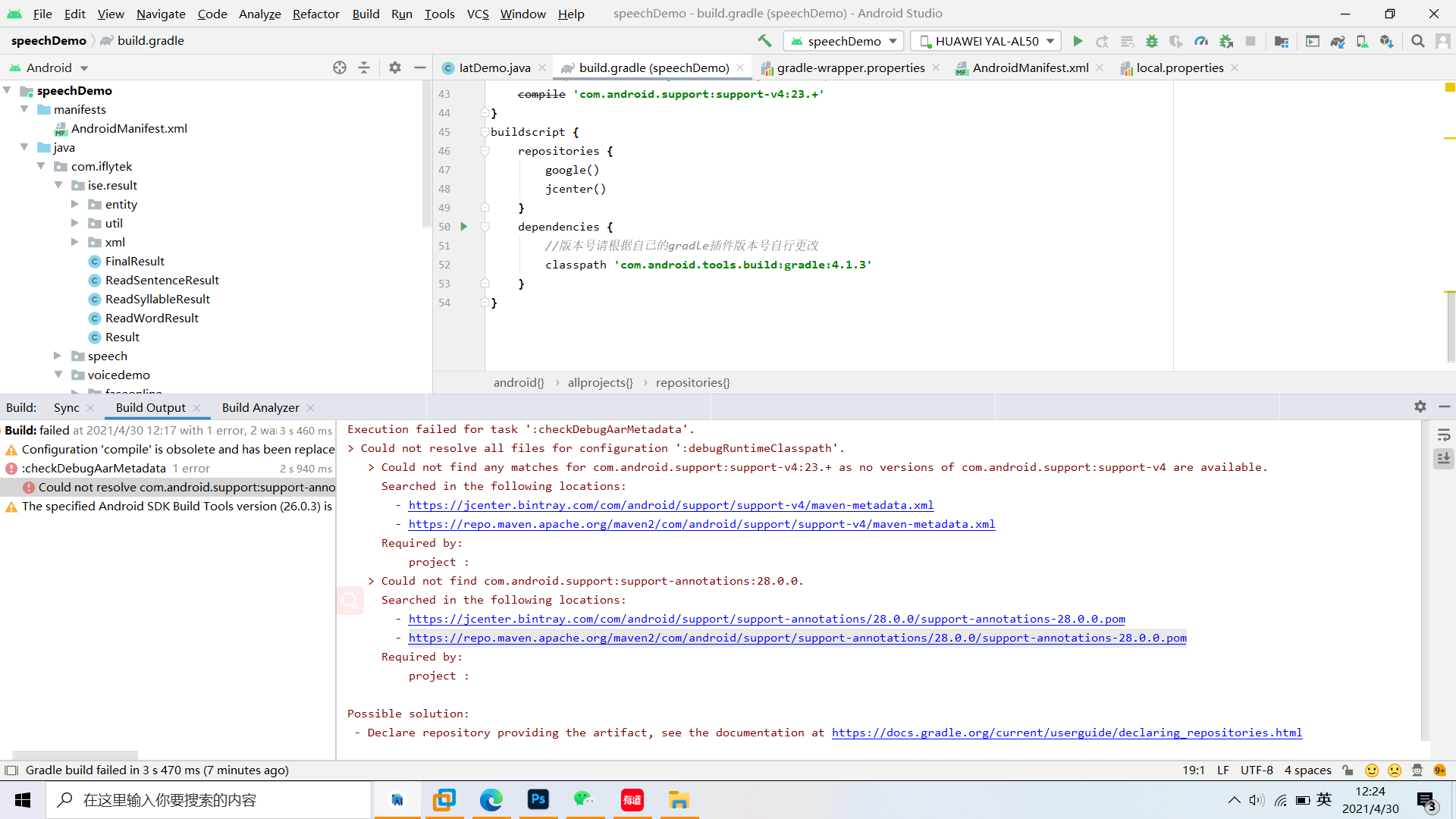Open jcenter support-v4 maven-metadata.xml link

click(671, 505)
